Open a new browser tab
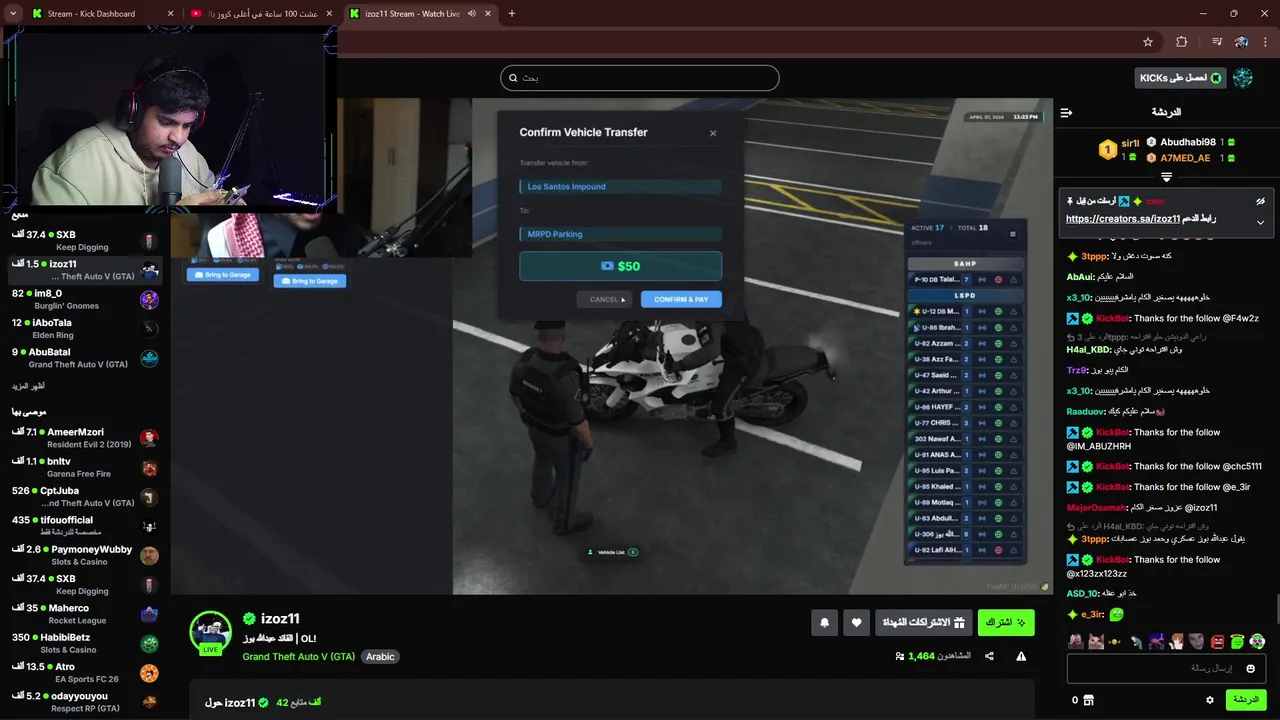 pyautogui.click(x=512, y=14)
